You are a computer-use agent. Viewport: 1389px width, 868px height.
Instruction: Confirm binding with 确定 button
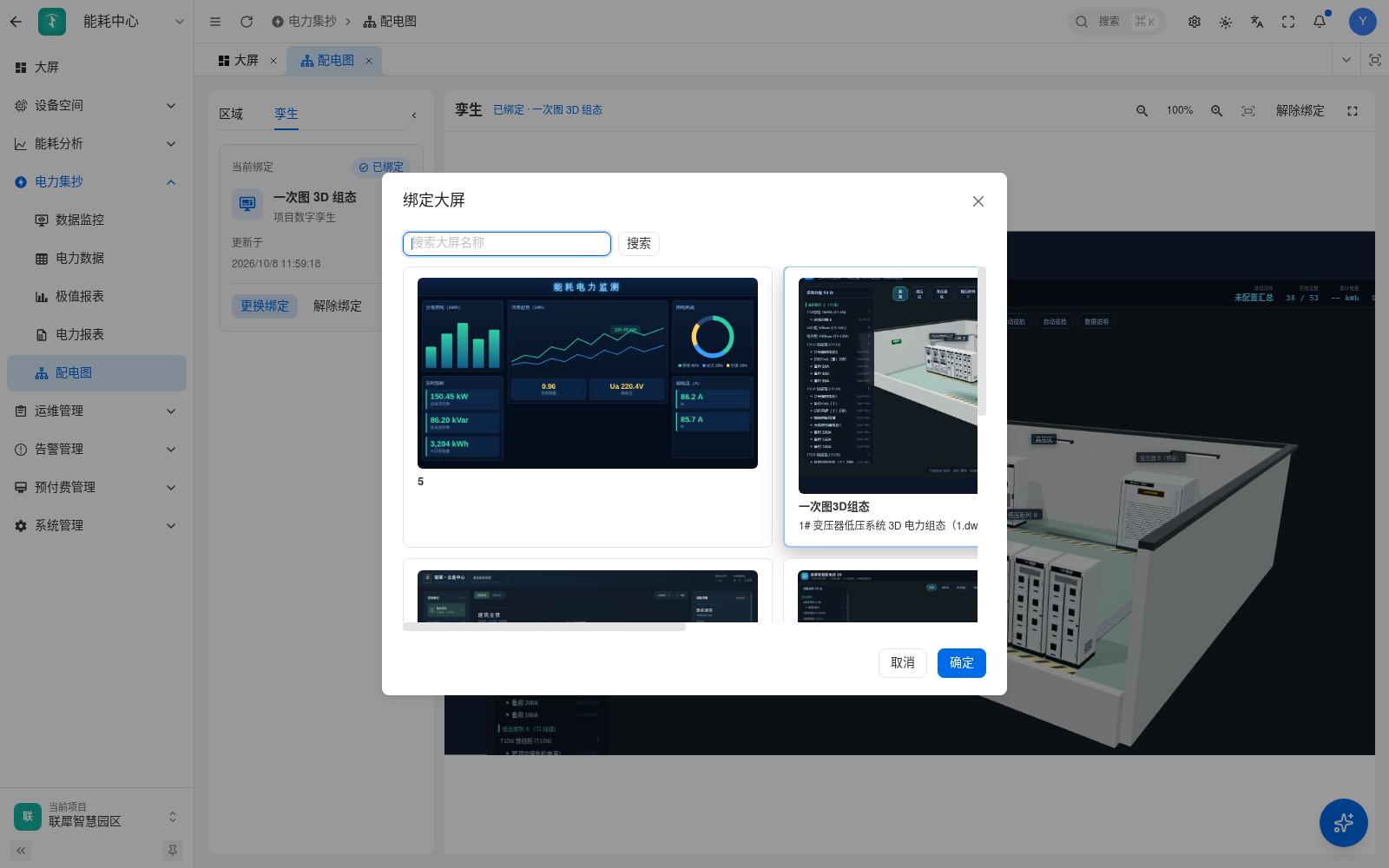click(962, 663)
